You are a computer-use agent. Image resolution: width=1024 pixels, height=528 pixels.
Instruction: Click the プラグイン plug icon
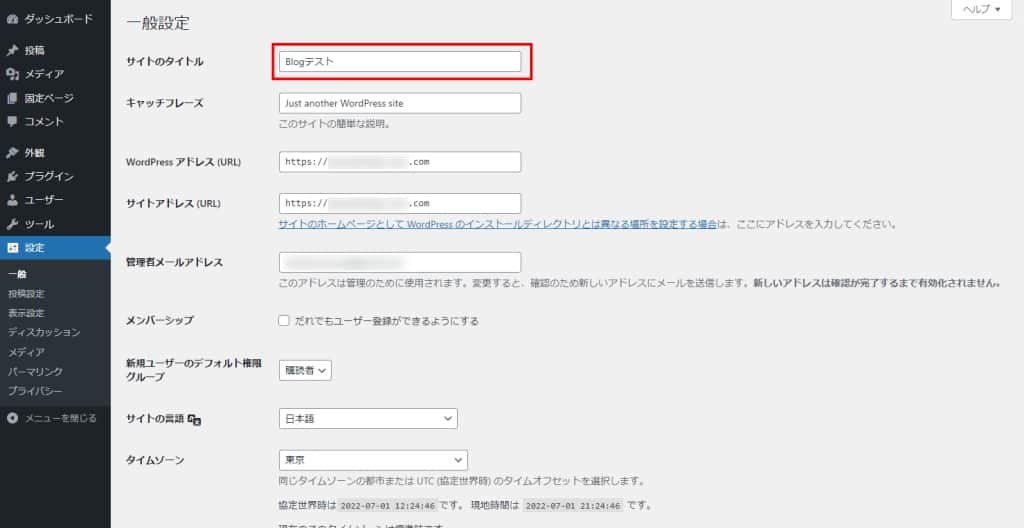click(12, 177)
